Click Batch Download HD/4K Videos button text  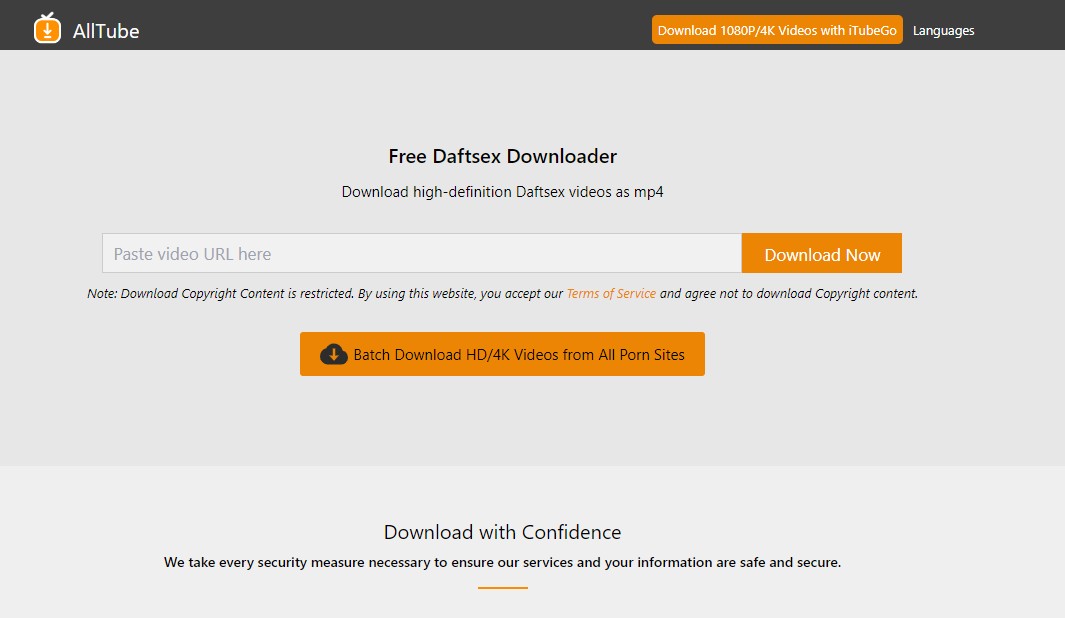click(x=519, y=355)
